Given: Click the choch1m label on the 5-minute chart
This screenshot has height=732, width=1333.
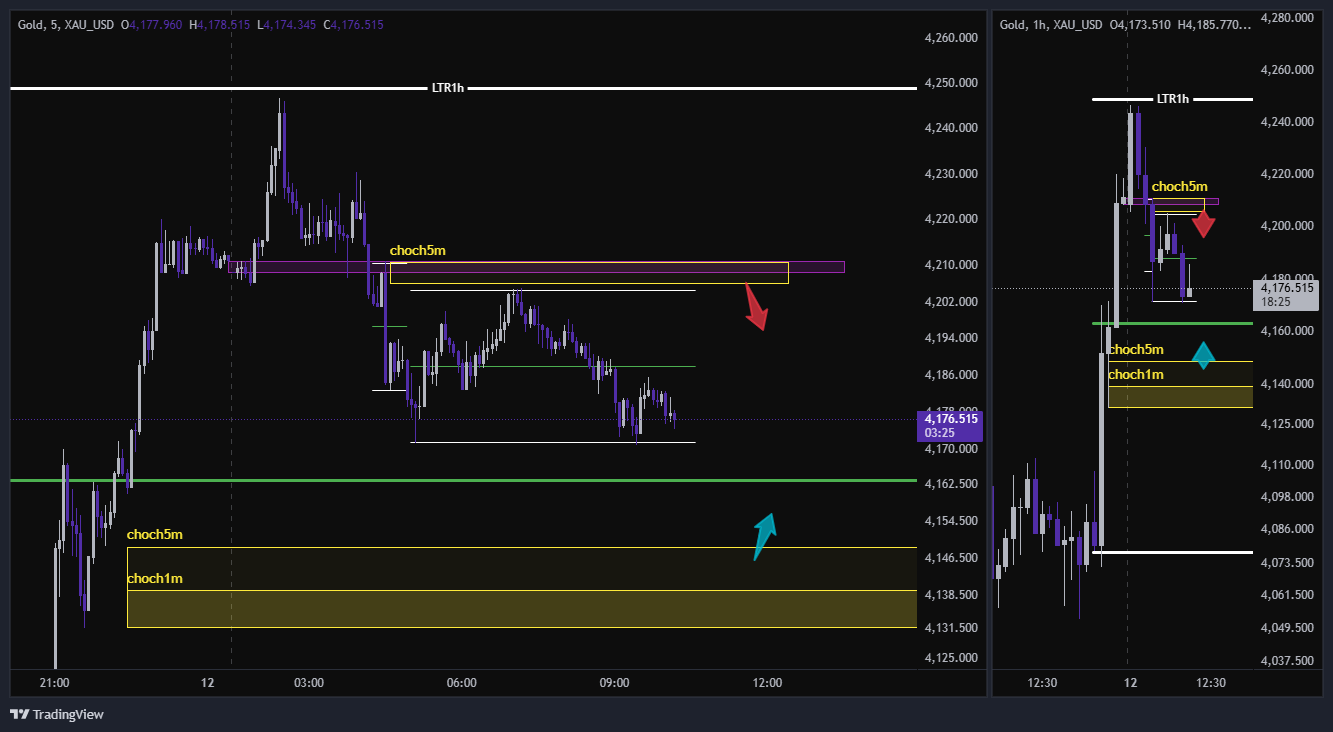Looking at the screenshot, I should tap(155, 578).
